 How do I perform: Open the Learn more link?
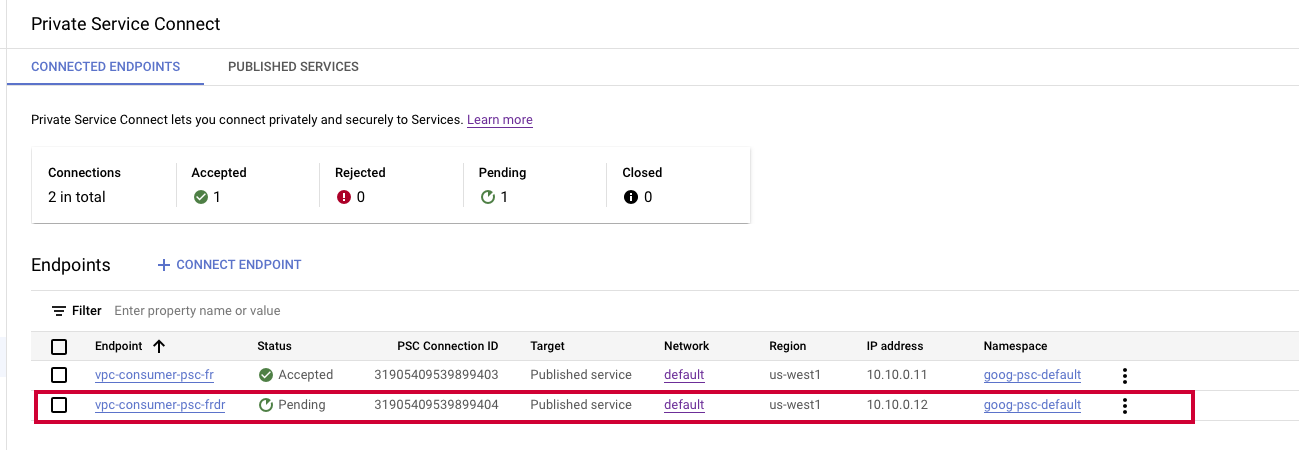click(500, 120)
